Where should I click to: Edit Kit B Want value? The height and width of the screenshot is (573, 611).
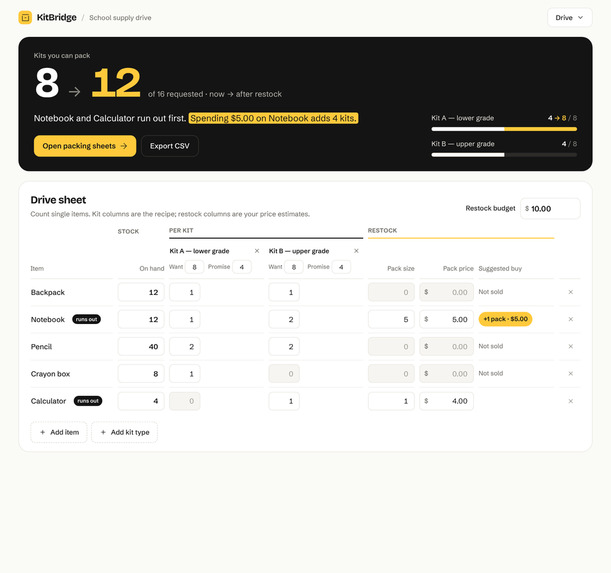[294, 267]
